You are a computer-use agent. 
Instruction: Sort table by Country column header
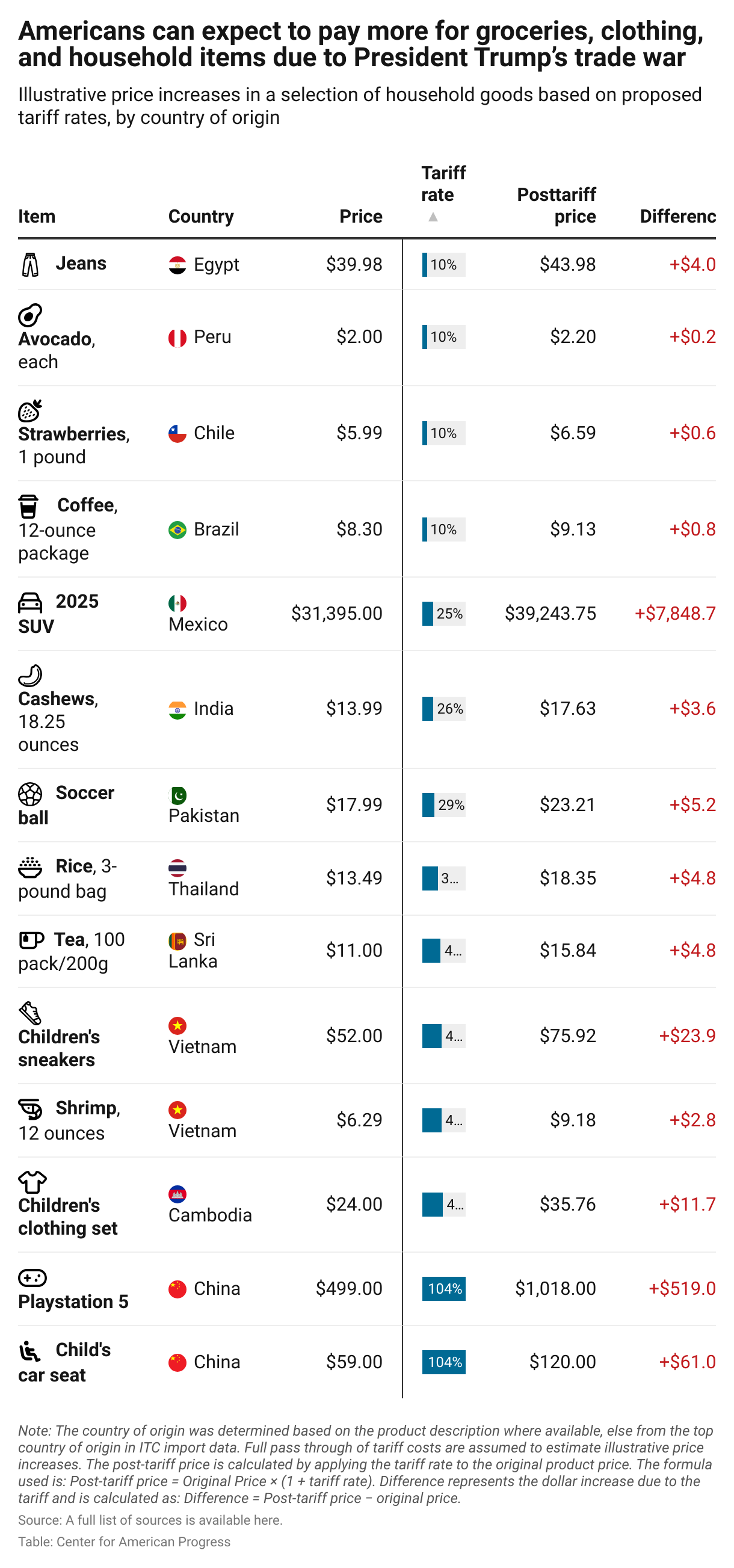click(x=201, y=216)
